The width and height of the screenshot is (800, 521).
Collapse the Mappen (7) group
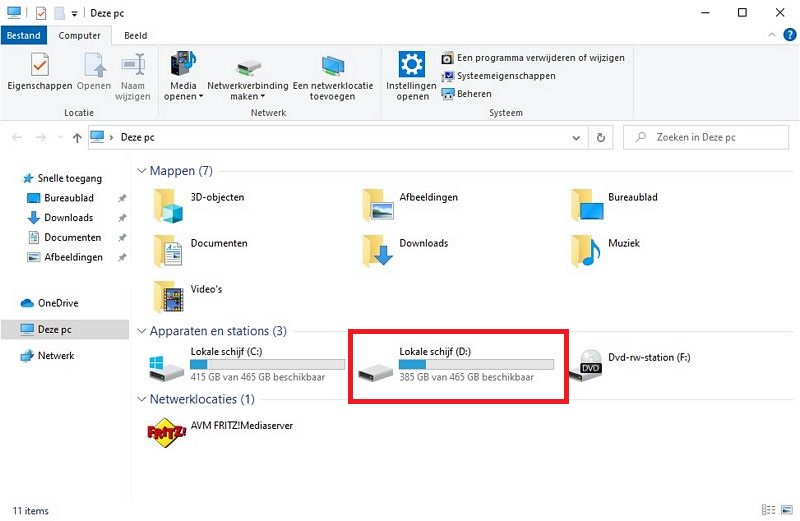click(x=141, y=170)
